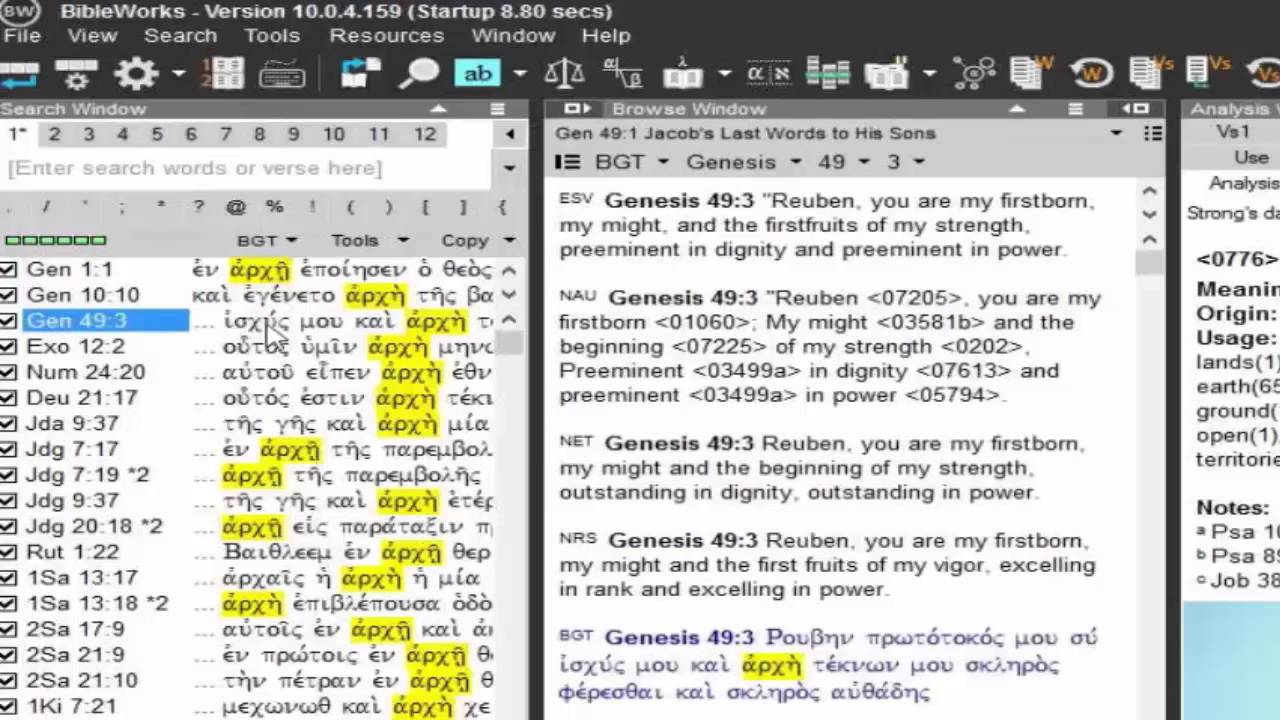Open the Resources menu
Image resolution: width=1280 pixels, height=720 pixels.
pyautogui.click(x=386, y=36)
